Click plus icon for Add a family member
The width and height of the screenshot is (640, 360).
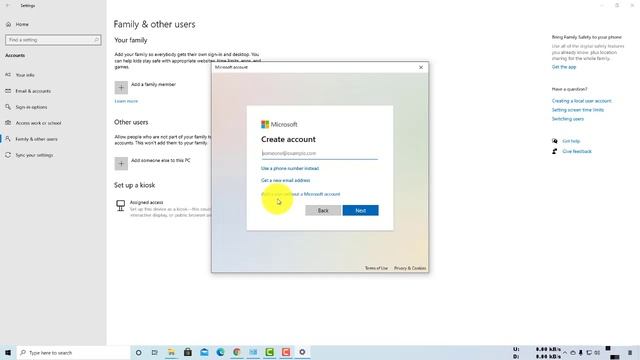click(x=121, y=87)
